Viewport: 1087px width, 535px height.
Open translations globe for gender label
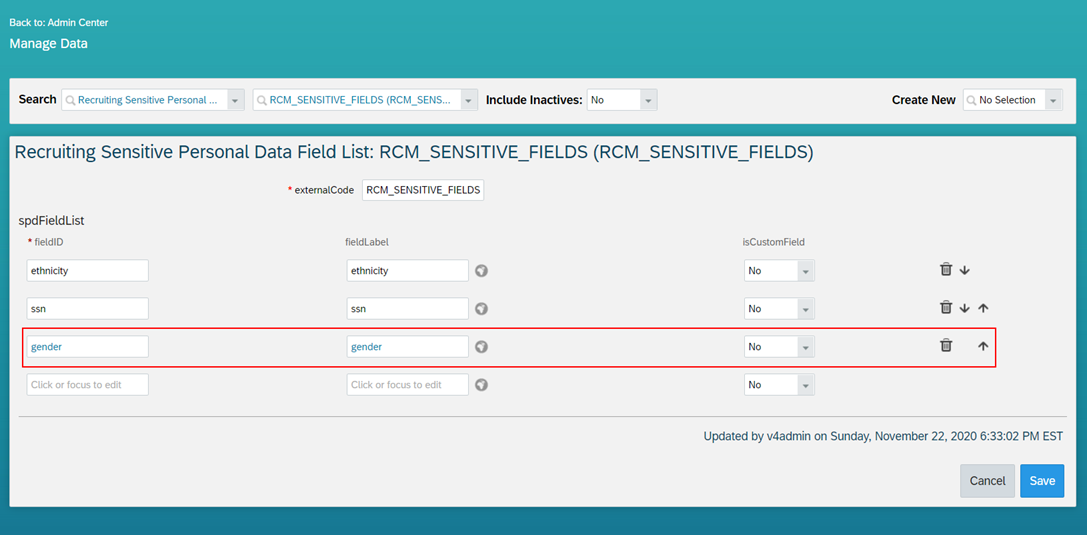click(x=482, y=347)
